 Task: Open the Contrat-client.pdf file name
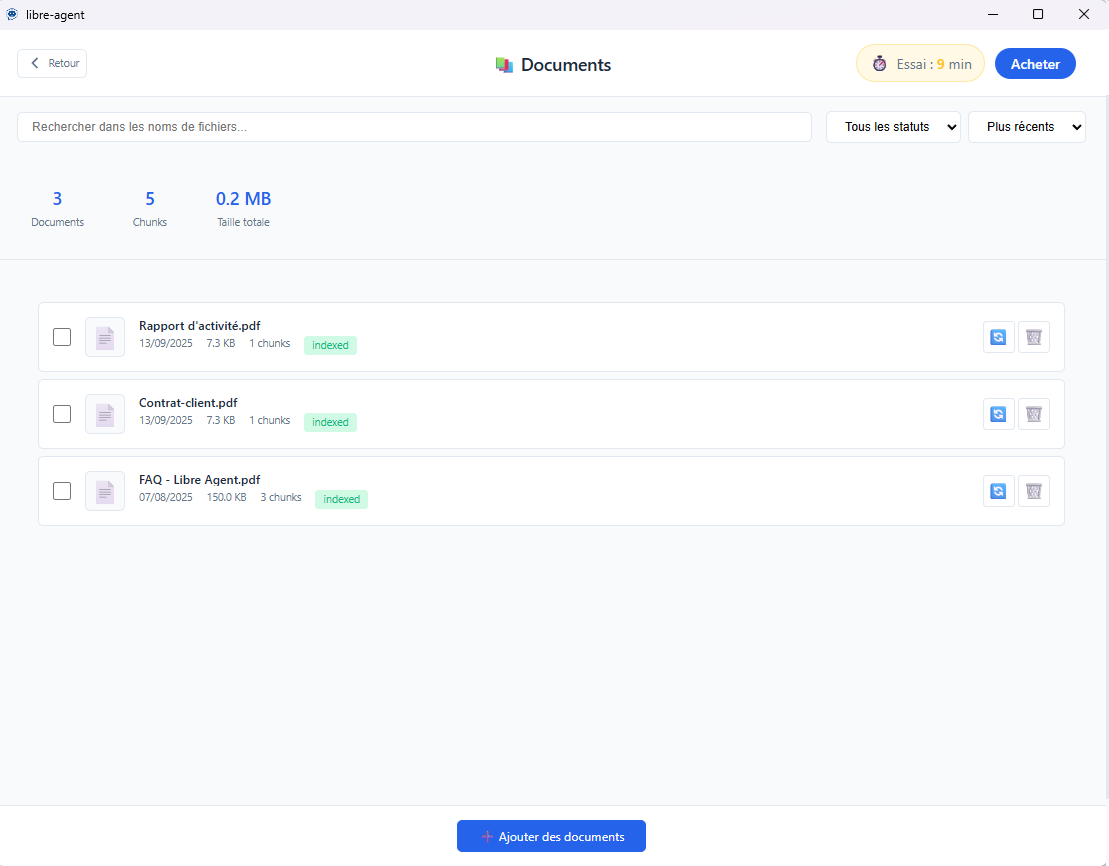(188, 403)
